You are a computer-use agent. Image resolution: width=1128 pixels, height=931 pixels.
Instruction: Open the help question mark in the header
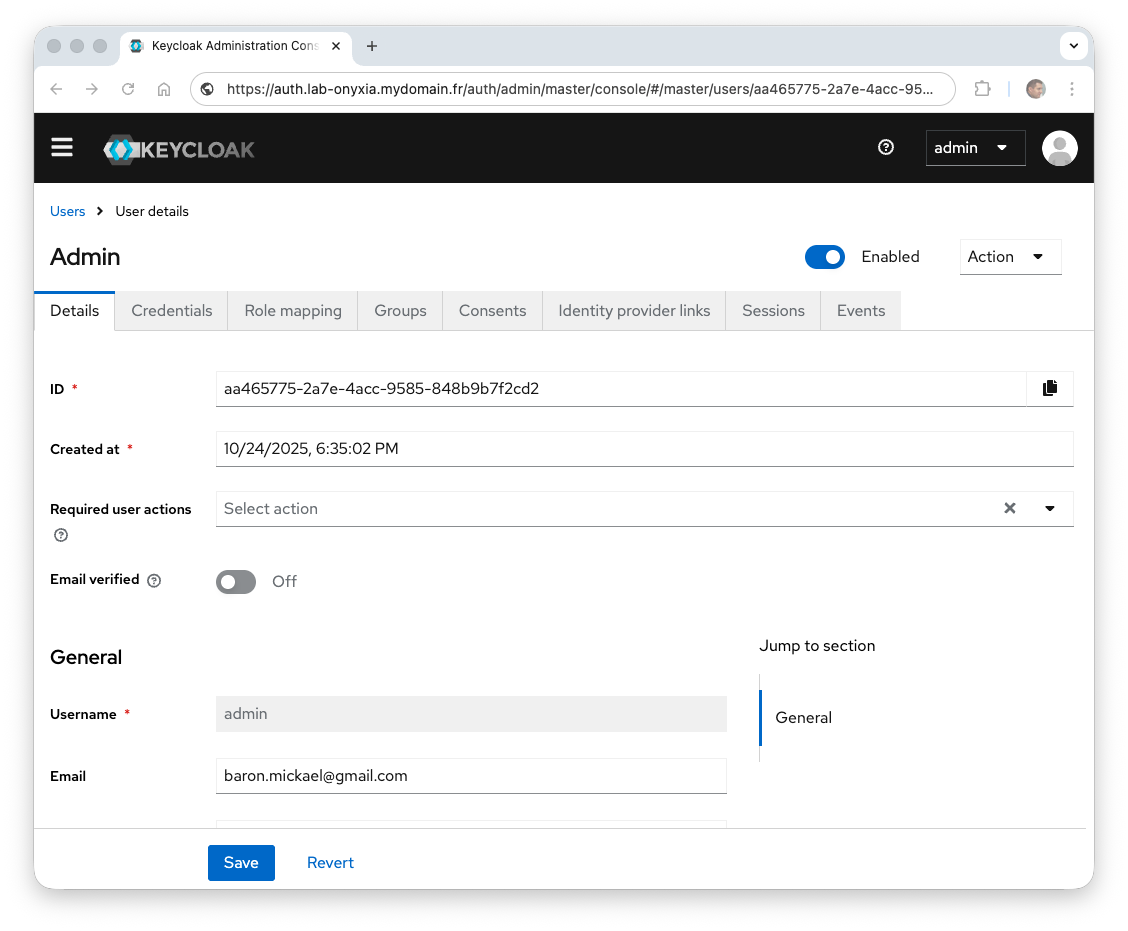886,147
